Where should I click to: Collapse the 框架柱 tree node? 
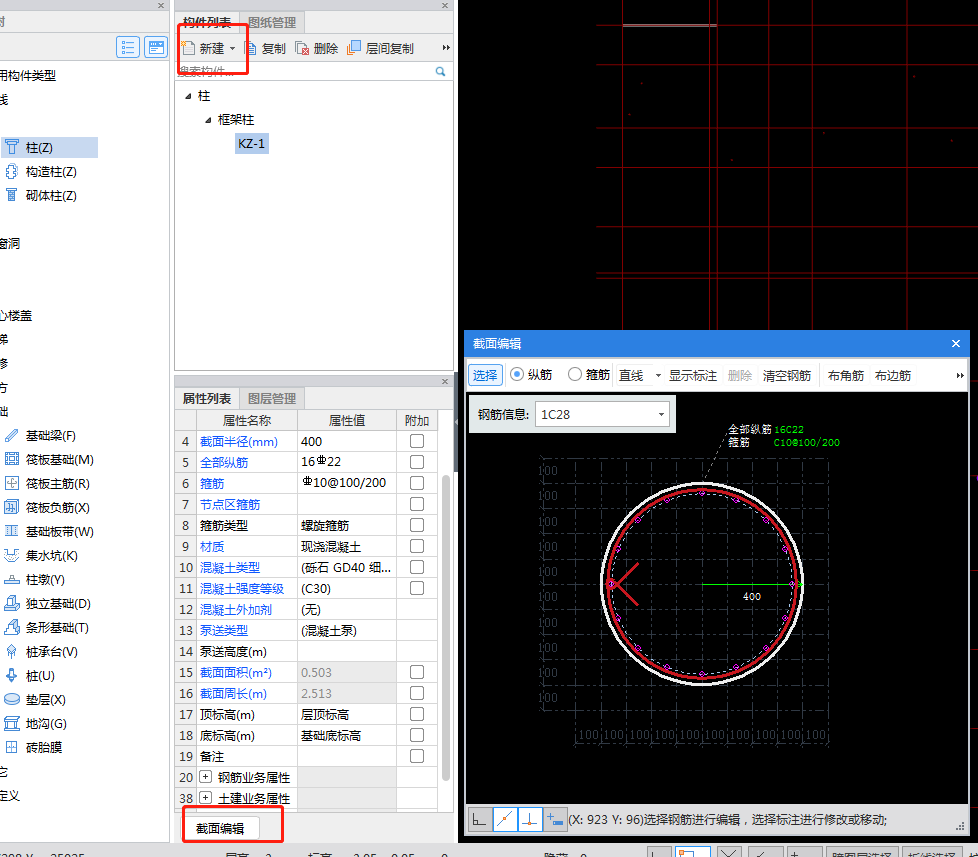[208, 120]
